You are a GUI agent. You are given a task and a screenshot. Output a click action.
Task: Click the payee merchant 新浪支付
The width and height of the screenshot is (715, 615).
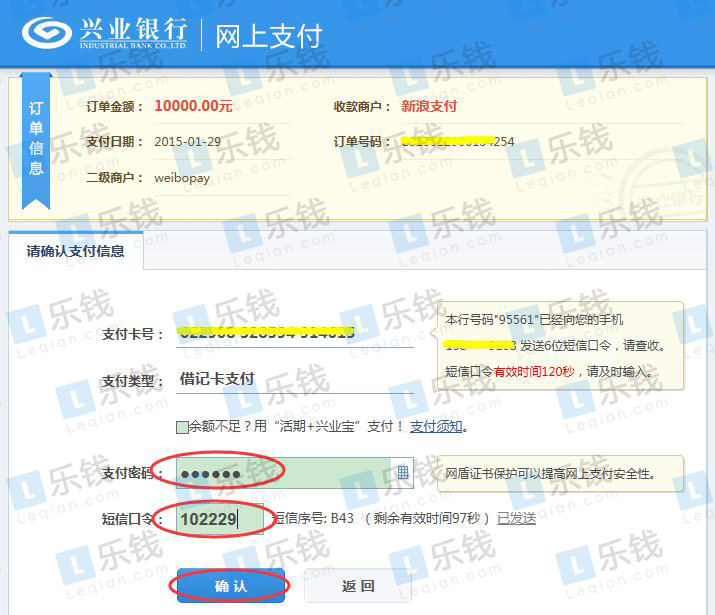429,106
